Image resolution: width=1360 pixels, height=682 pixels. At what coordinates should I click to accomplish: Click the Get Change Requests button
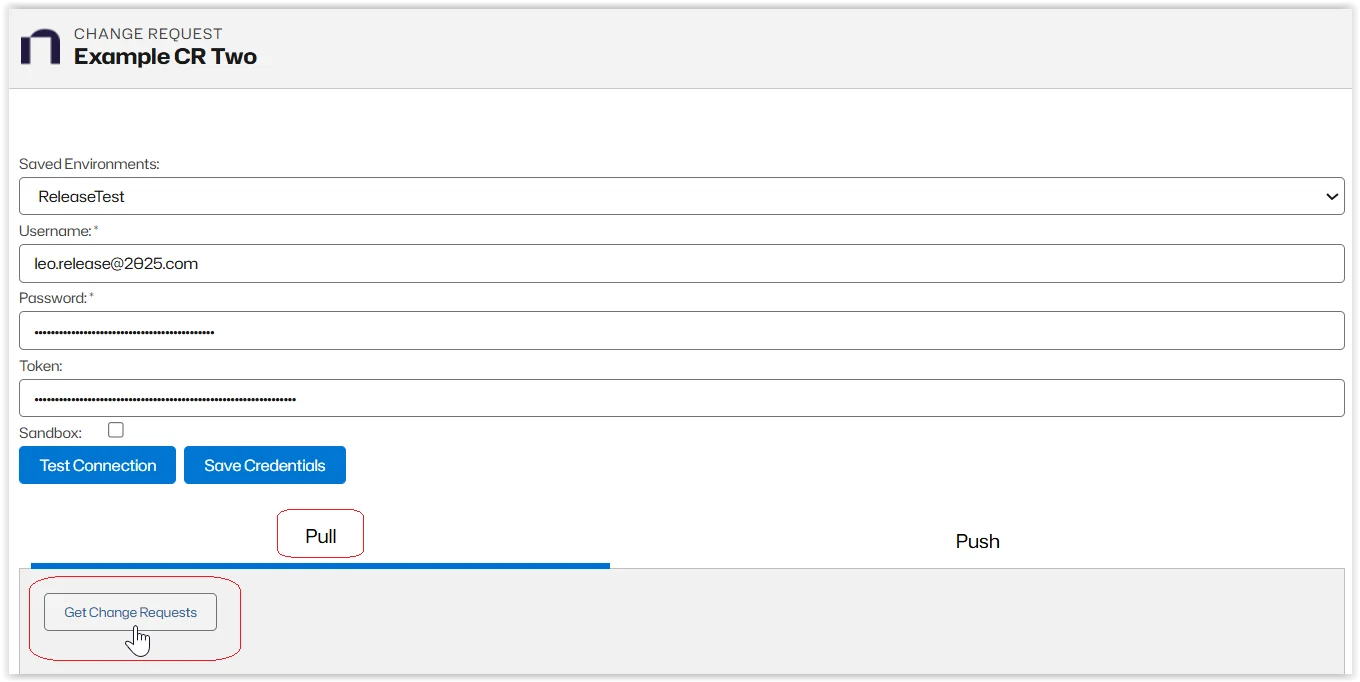click(x=130, y=612)
